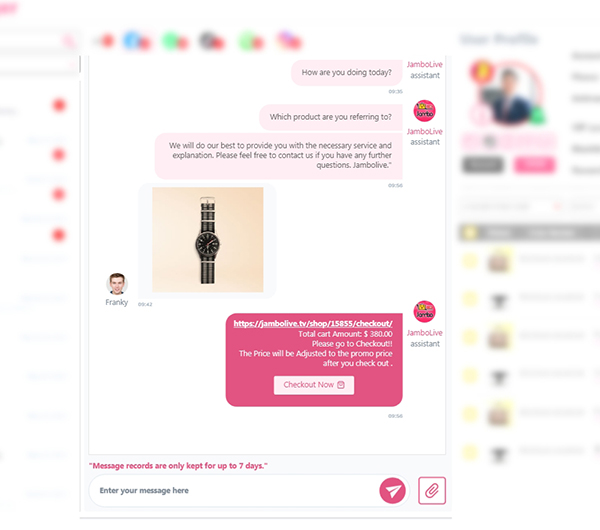Screen dimensions: 600x530
Task: Open the jambolive.tv checkout link
Action: tap(313, 323)
